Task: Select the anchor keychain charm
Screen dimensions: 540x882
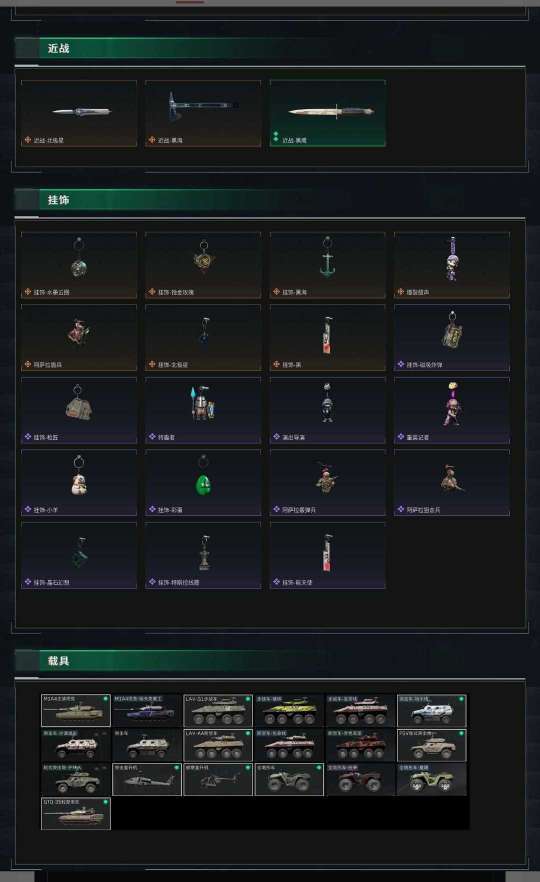Action: [327, 264]
